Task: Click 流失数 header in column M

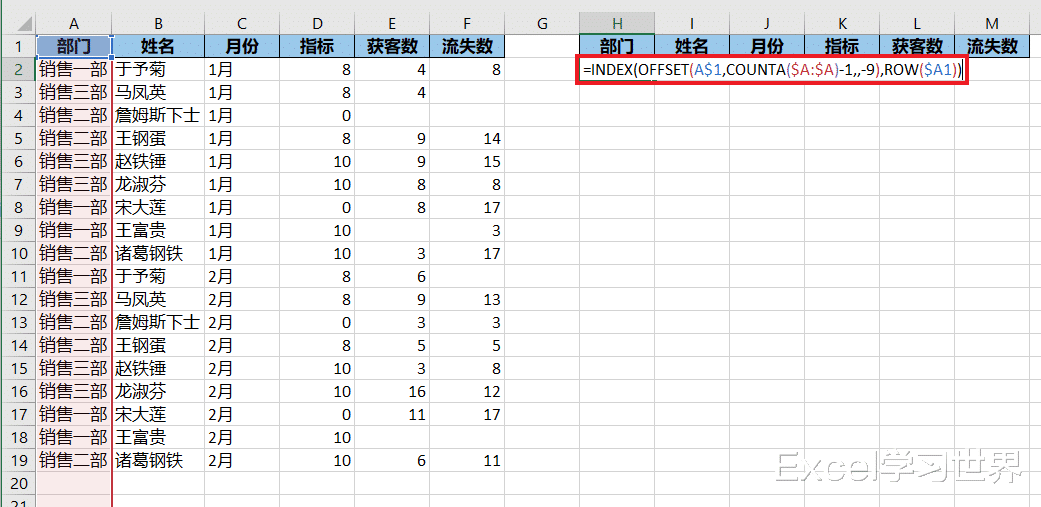Action: [x=992, y=46]
